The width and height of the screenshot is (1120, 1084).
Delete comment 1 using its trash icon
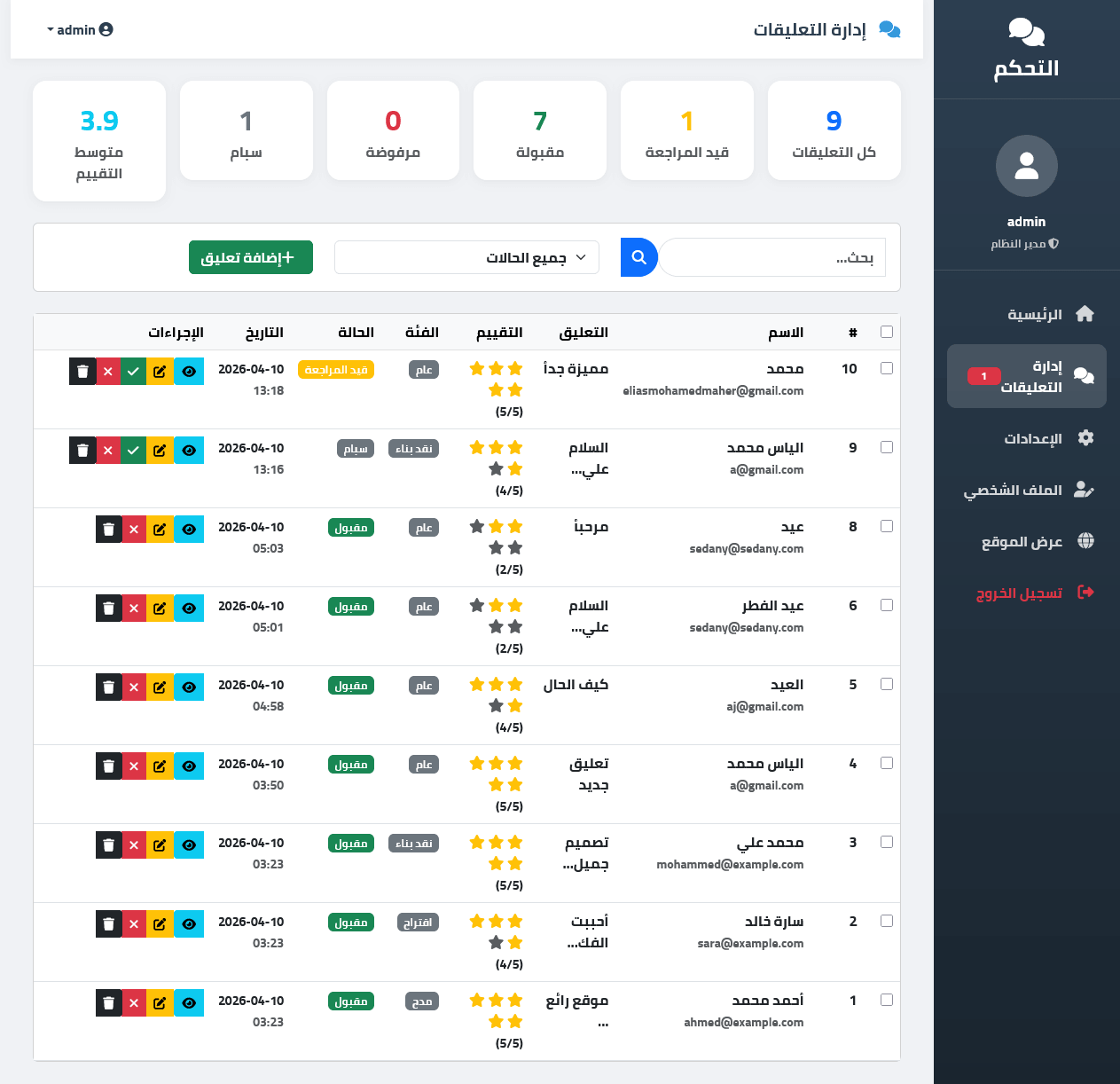pos(108,1003)
